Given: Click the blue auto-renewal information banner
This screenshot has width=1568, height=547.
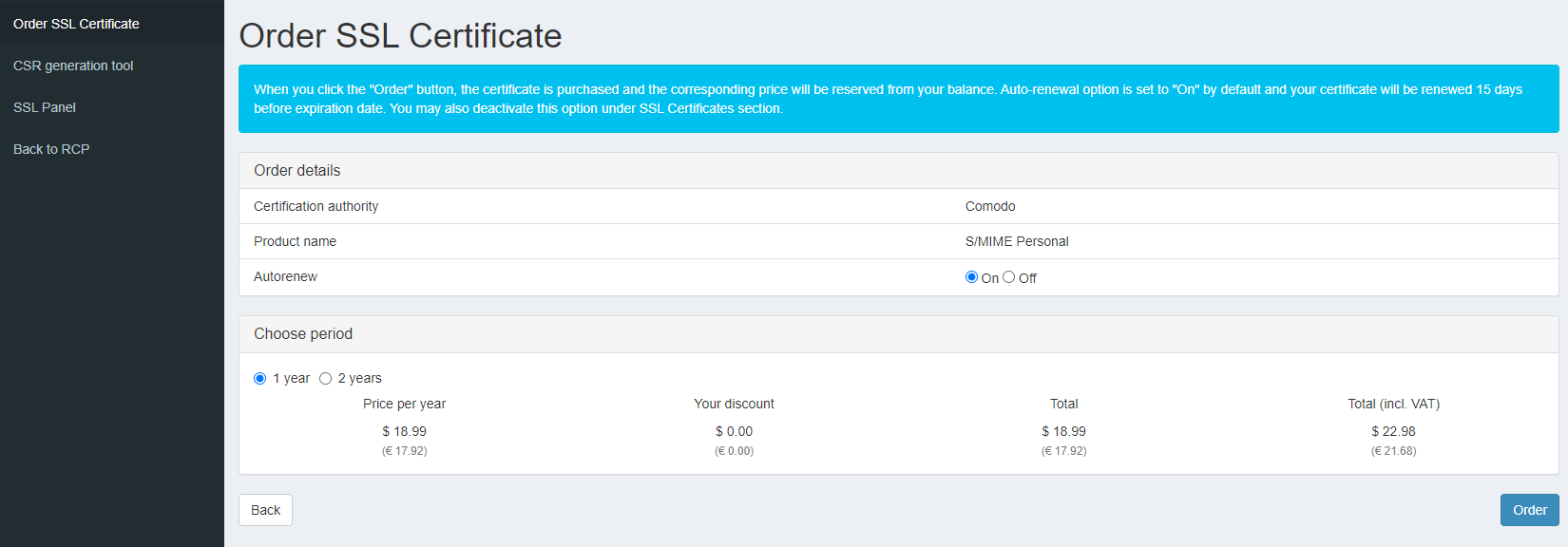Looking at the screenshot, I should (898, 99).
